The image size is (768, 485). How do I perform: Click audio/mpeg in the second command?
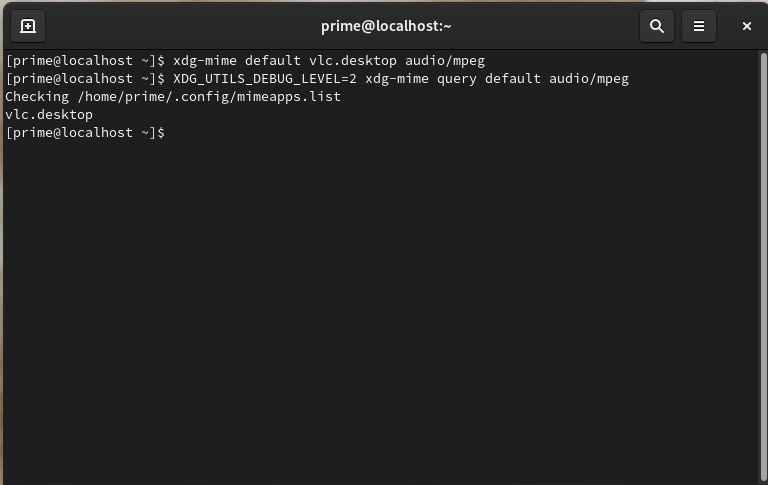pos(589,78)
